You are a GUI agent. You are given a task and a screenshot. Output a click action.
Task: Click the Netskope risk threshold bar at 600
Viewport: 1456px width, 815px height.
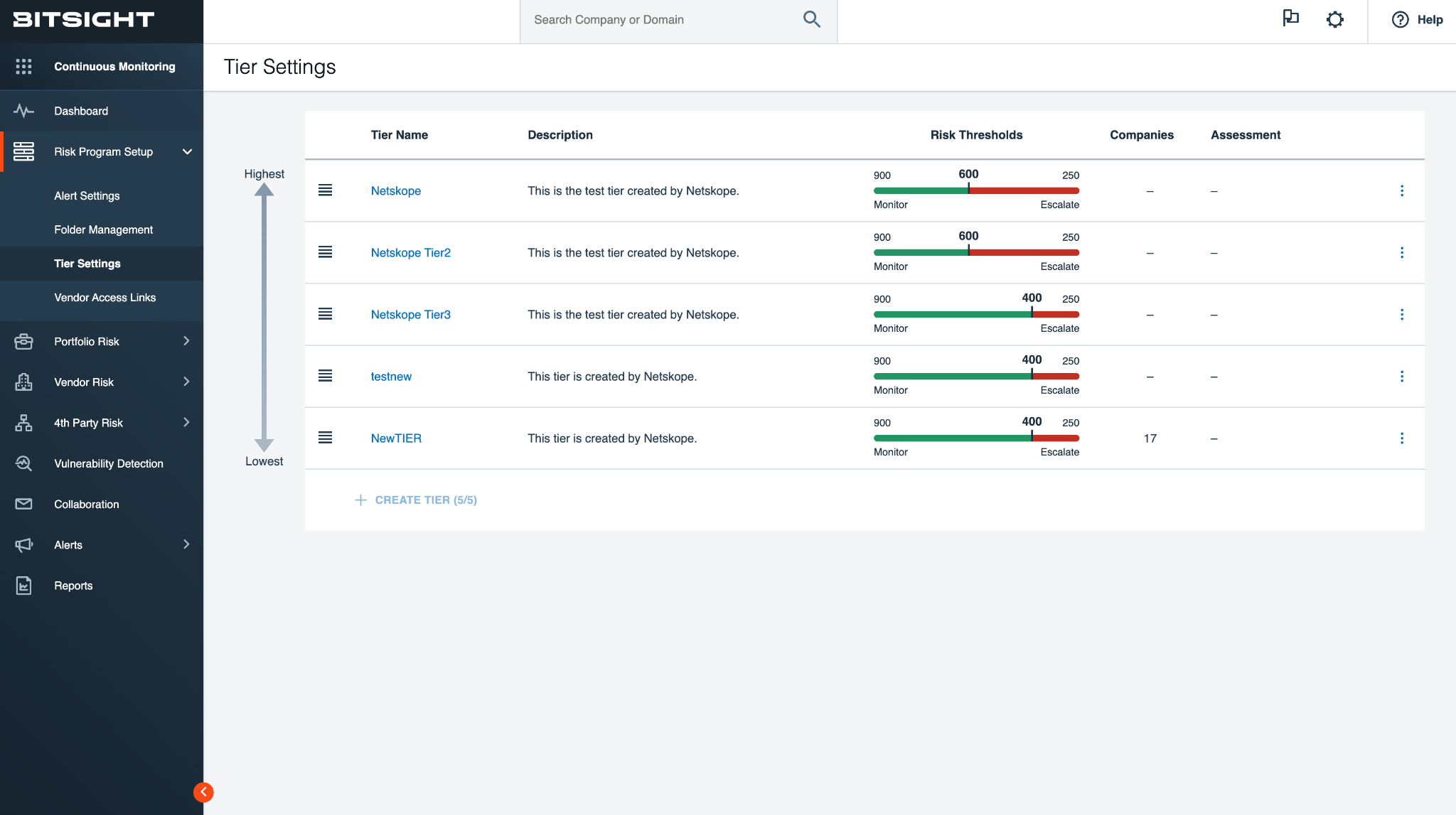976,190
